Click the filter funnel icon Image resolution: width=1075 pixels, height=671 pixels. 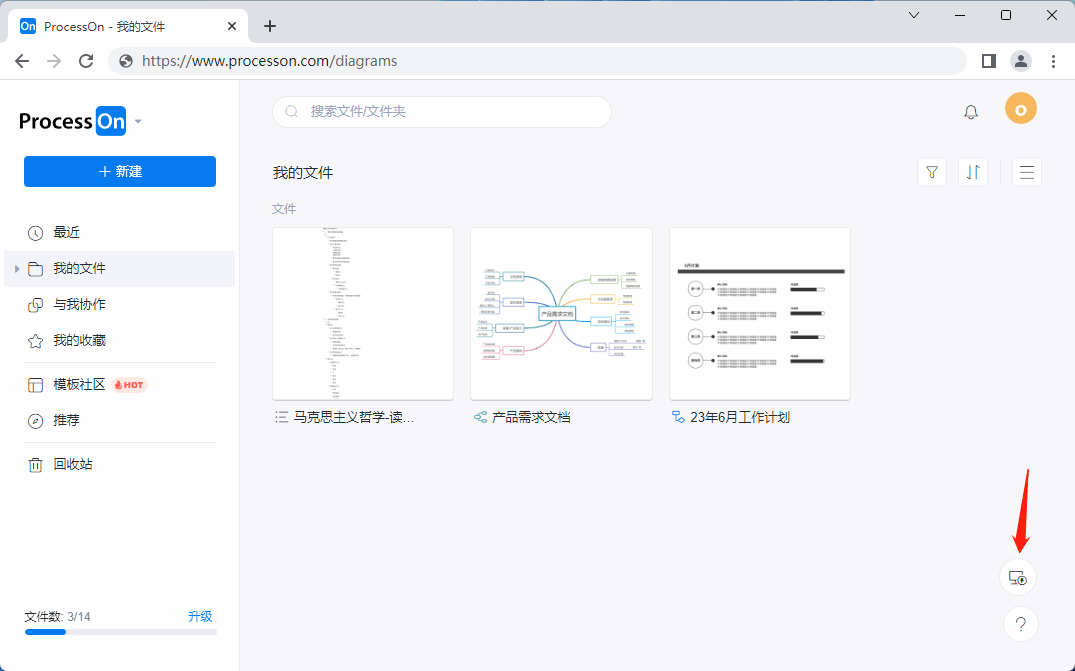pyautogui.click(x=932, y=172)
